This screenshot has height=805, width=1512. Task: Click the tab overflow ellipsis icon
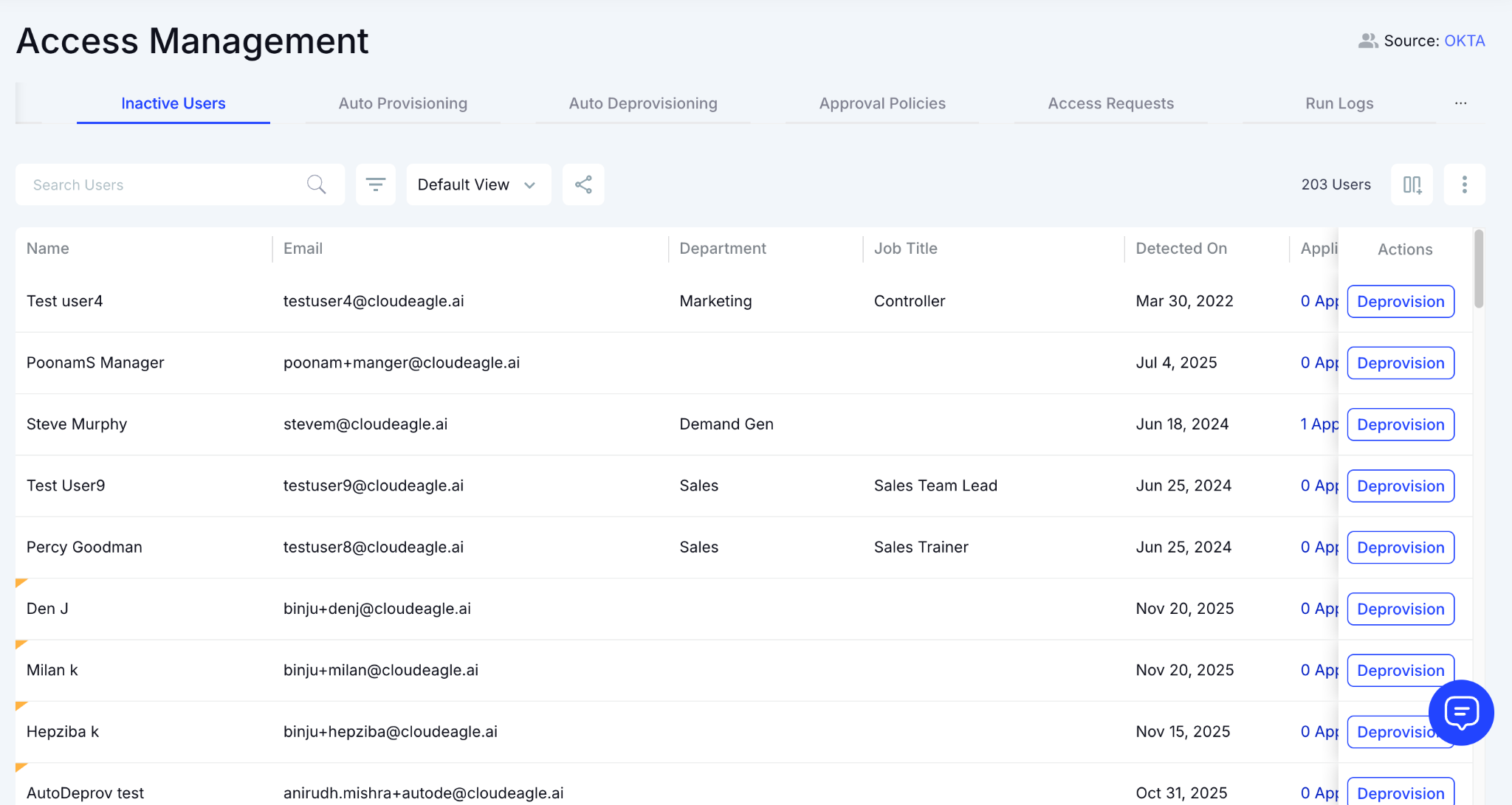[x=1460, y=103]
